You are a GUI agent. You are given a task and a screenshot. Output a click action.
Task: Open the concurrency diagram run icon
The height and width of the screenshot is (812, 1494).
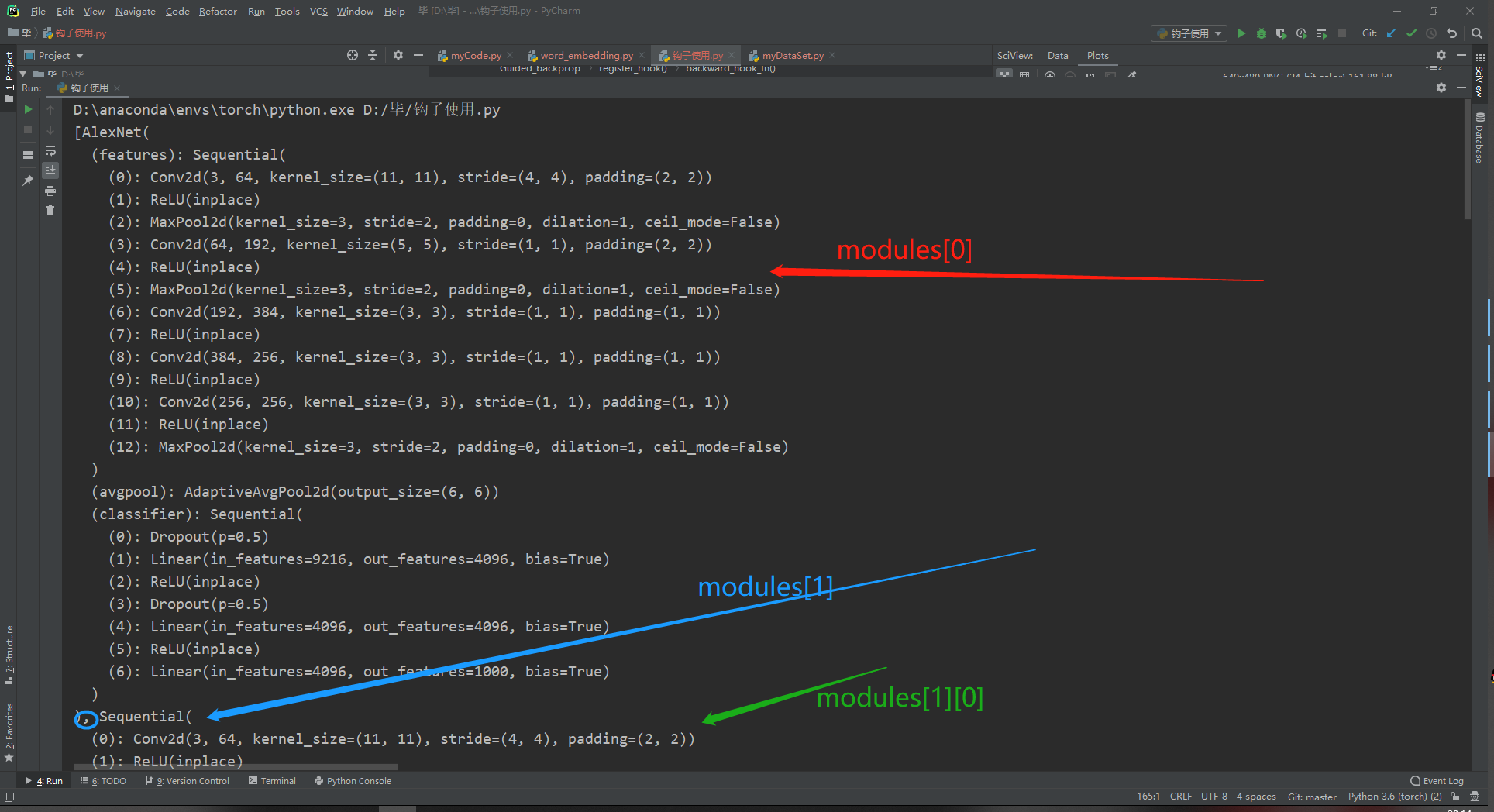tap(1322, 33)
